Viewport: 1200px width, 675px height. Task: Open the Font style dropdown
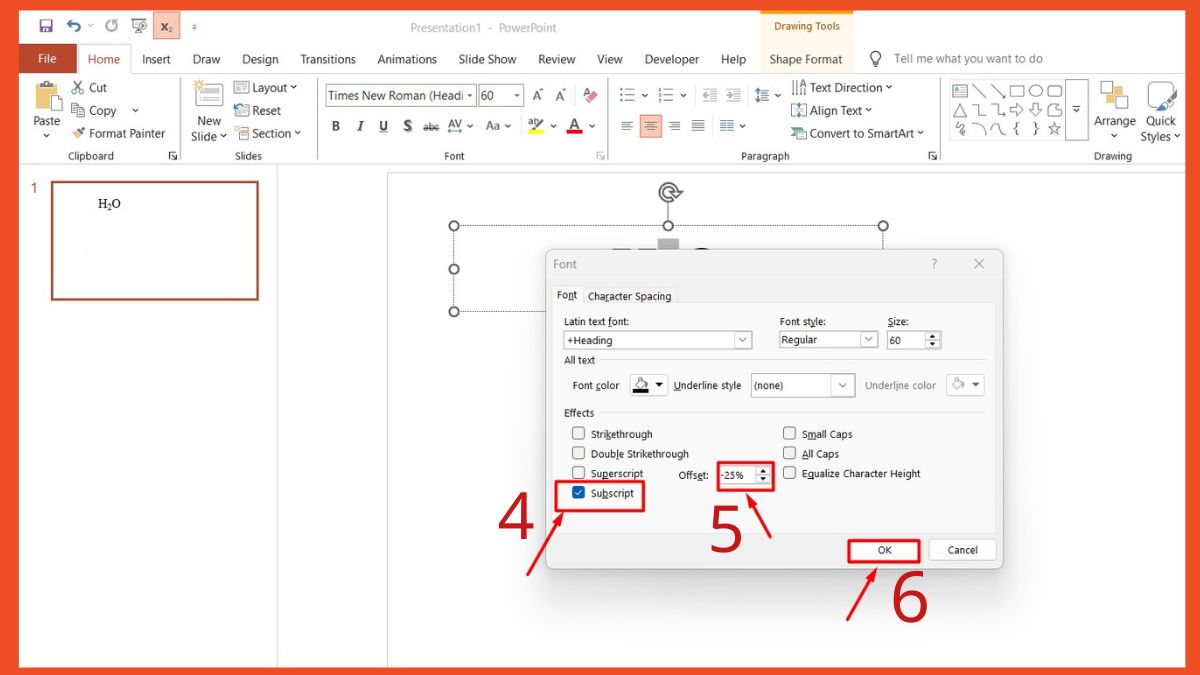(x=869, y=340)
